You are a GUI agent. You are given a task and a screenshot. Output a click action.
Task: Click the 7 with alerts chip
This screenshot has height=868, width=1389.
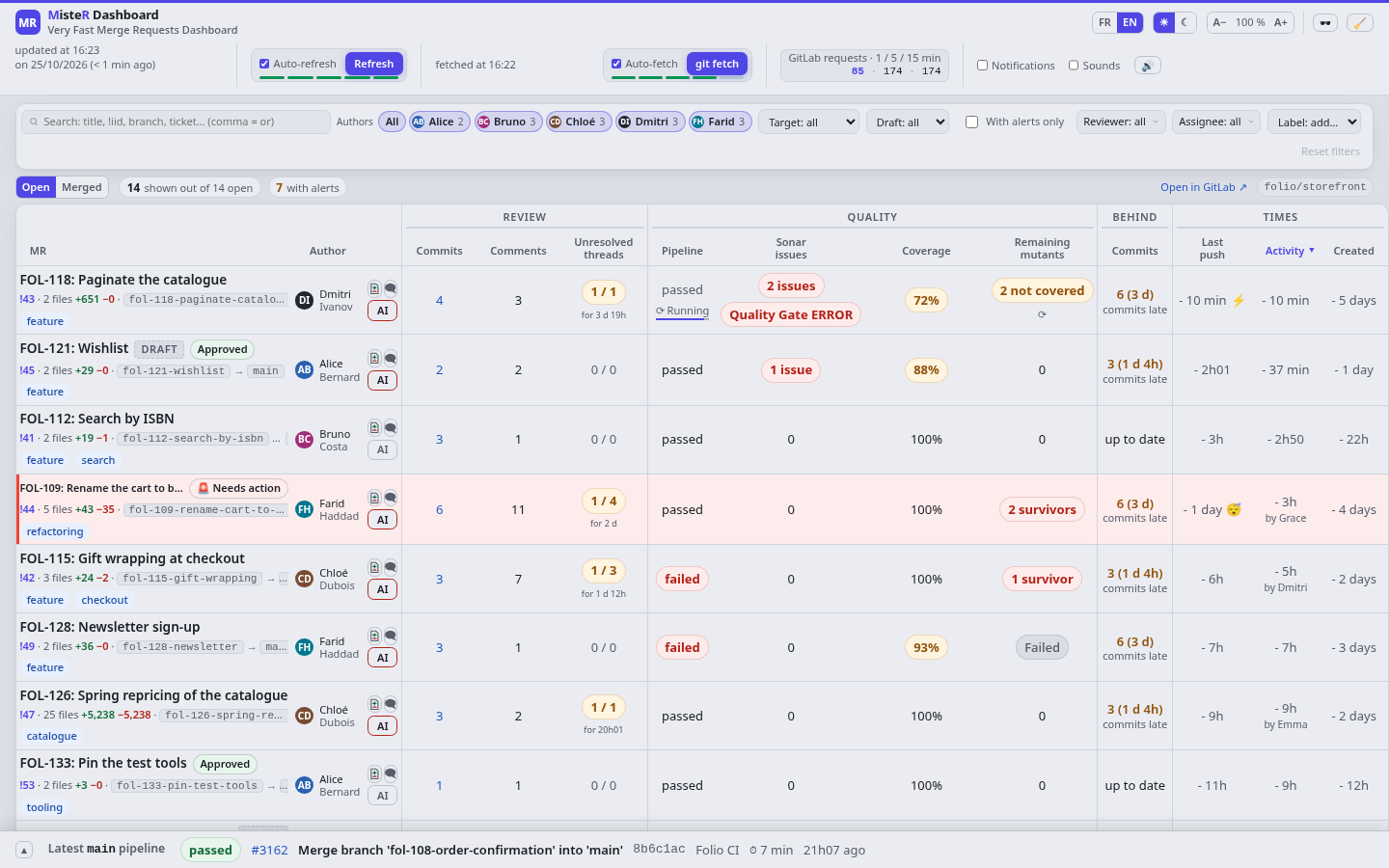tap(307, 188)
